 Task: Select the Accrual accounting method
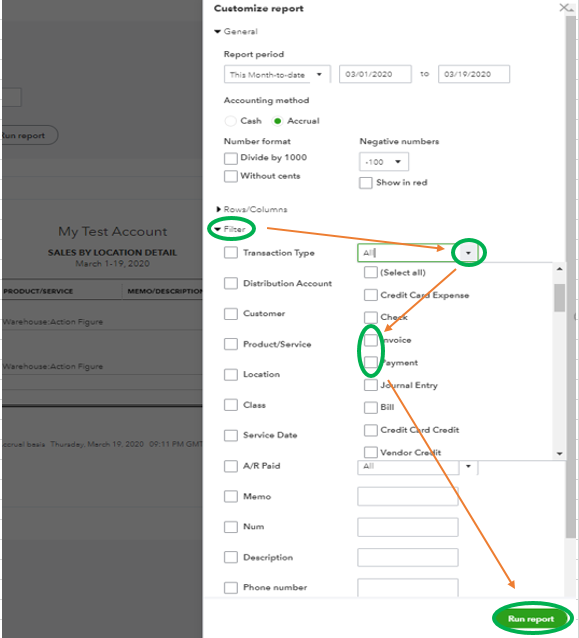pyautogui.click(x=277, y=121)
